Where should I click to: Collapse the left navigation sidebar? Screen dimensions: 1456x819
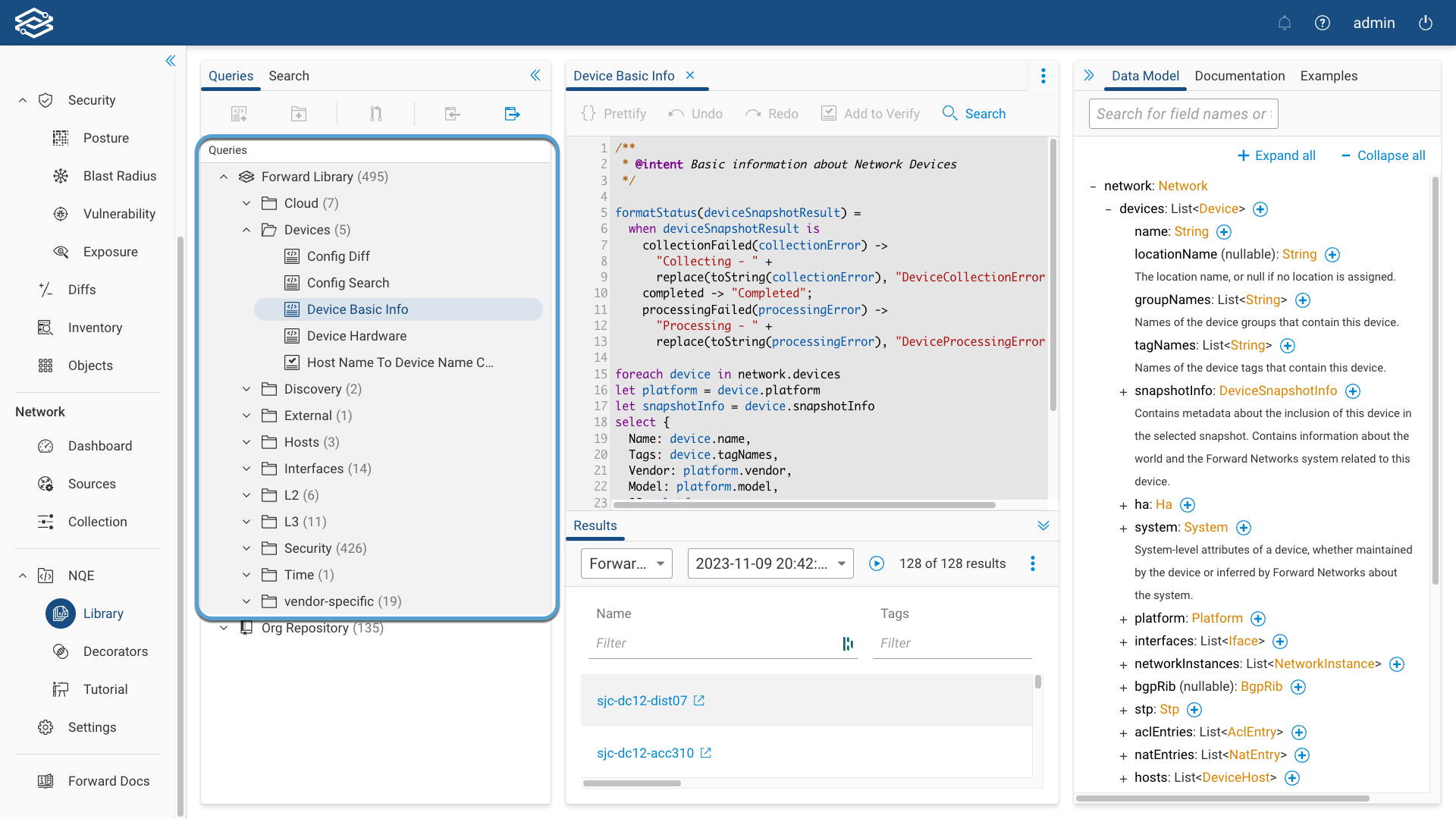pyautogui.click(x=171, y=61)
